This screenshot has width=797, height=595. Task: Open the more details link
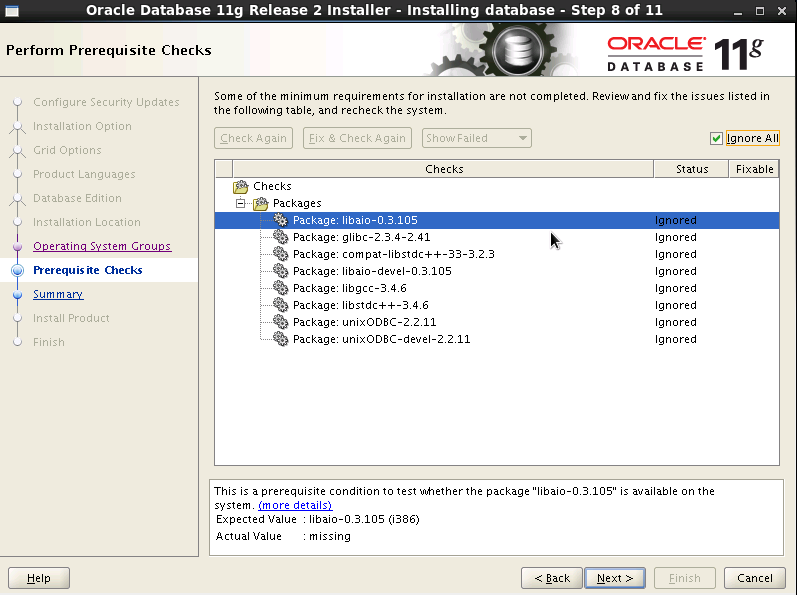tap(295, 505)
